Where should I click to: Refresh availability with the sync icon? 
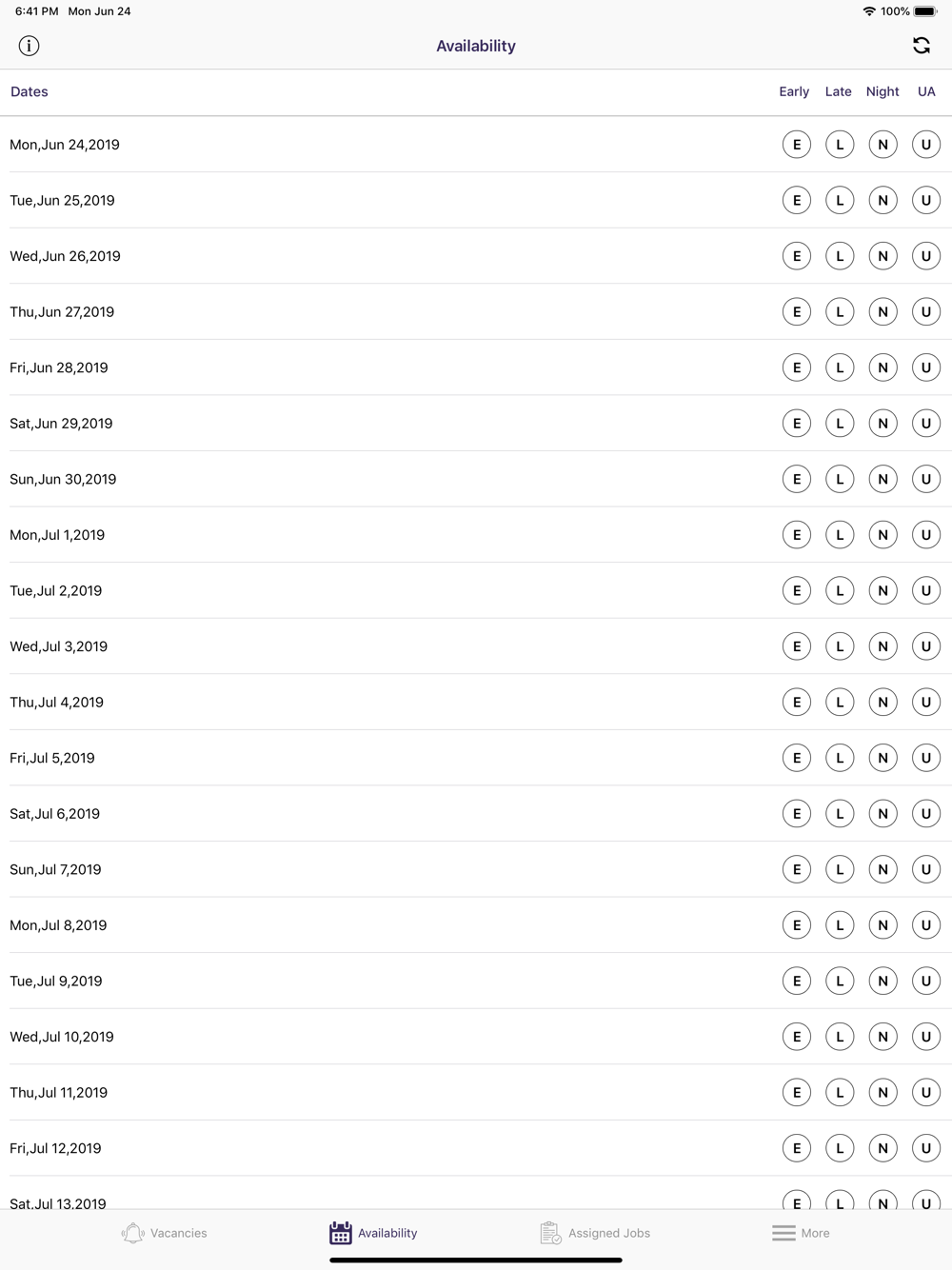pyautogui.click(x=921, y=46)
